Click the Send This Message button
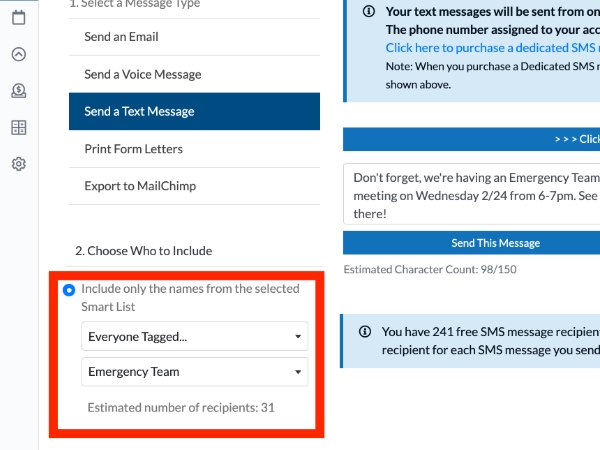 [x=471, y=243]
